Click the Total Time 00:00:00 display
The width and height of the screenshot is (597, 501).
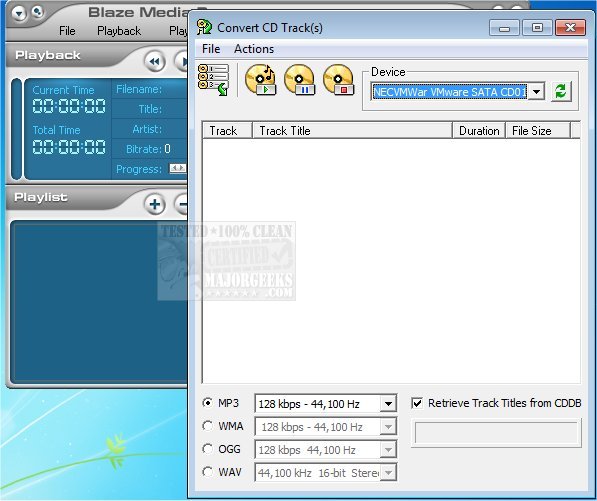[69, 147]
